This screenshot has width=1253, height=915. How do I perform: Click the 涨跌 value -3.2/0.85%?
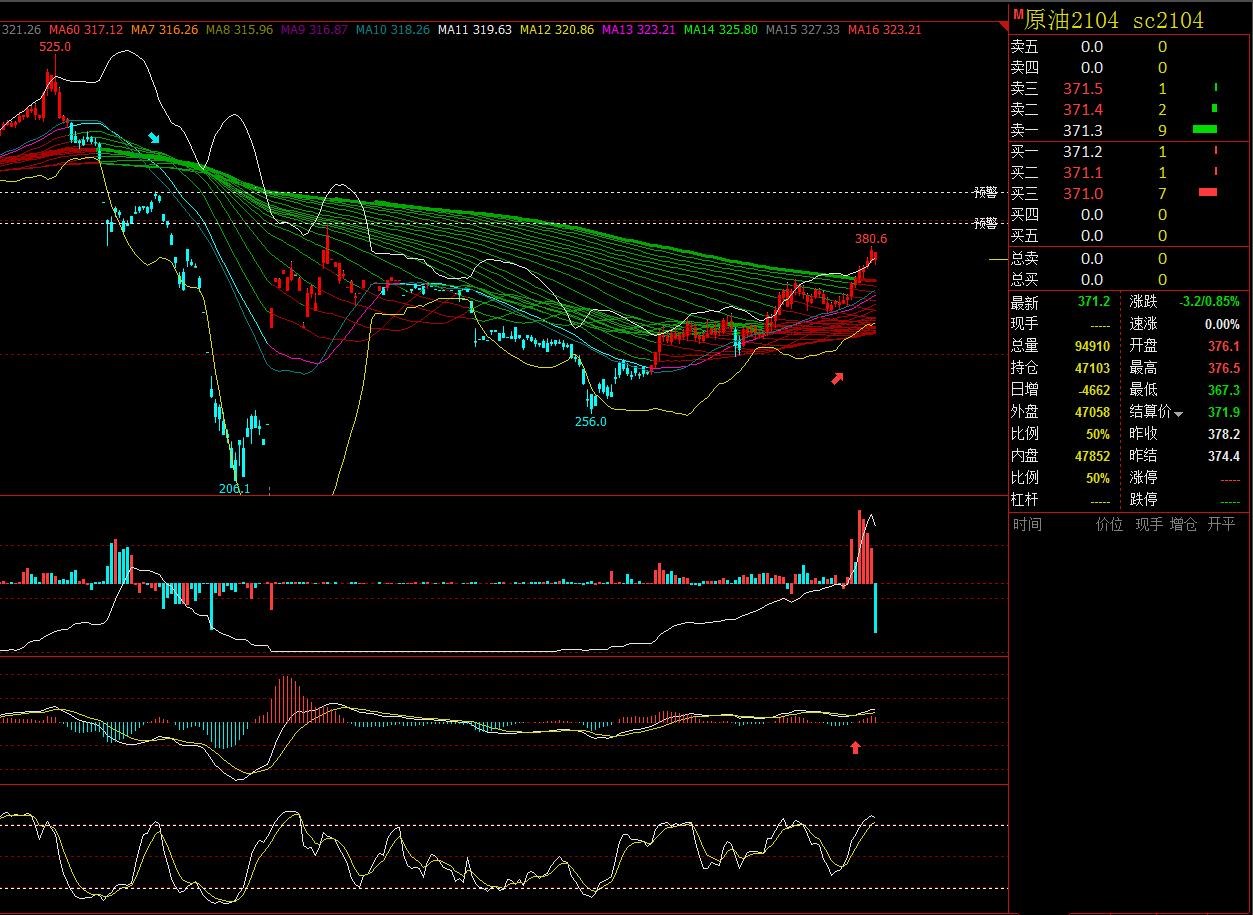1209,302
